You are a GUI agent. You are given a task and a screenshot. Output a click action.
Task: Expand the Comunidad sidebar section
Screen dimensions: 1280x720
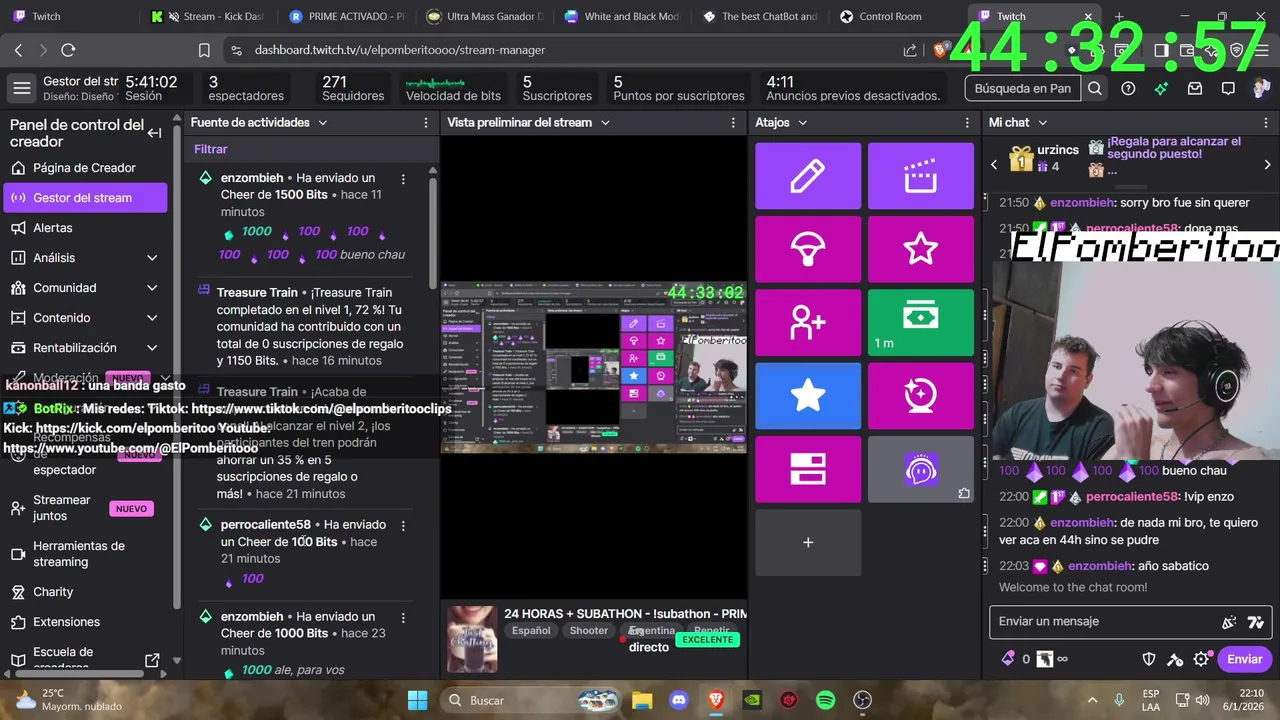click(152, 288)
